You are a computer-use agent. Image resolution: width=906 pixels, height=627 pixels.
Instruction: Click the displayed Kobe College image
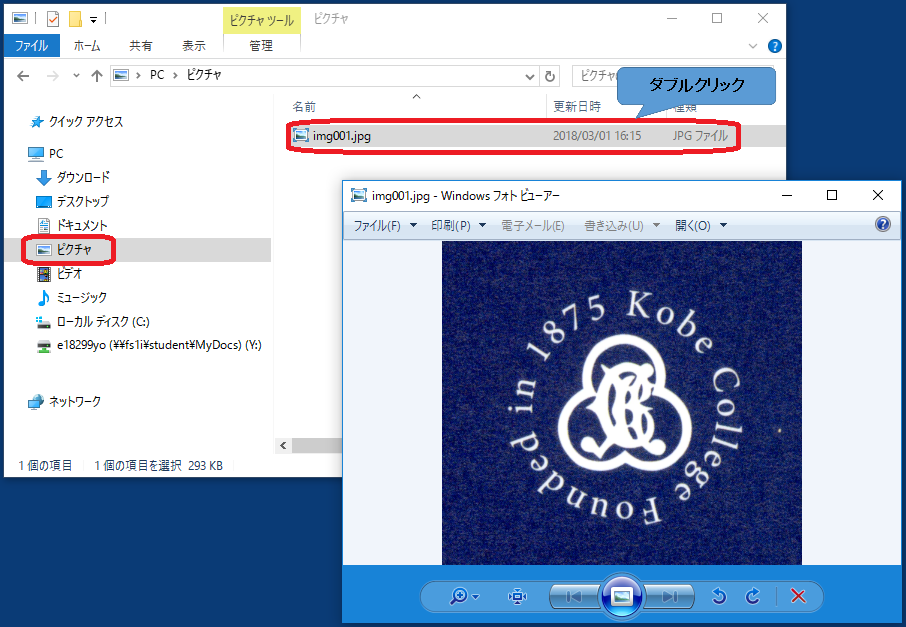coord(622,403)
